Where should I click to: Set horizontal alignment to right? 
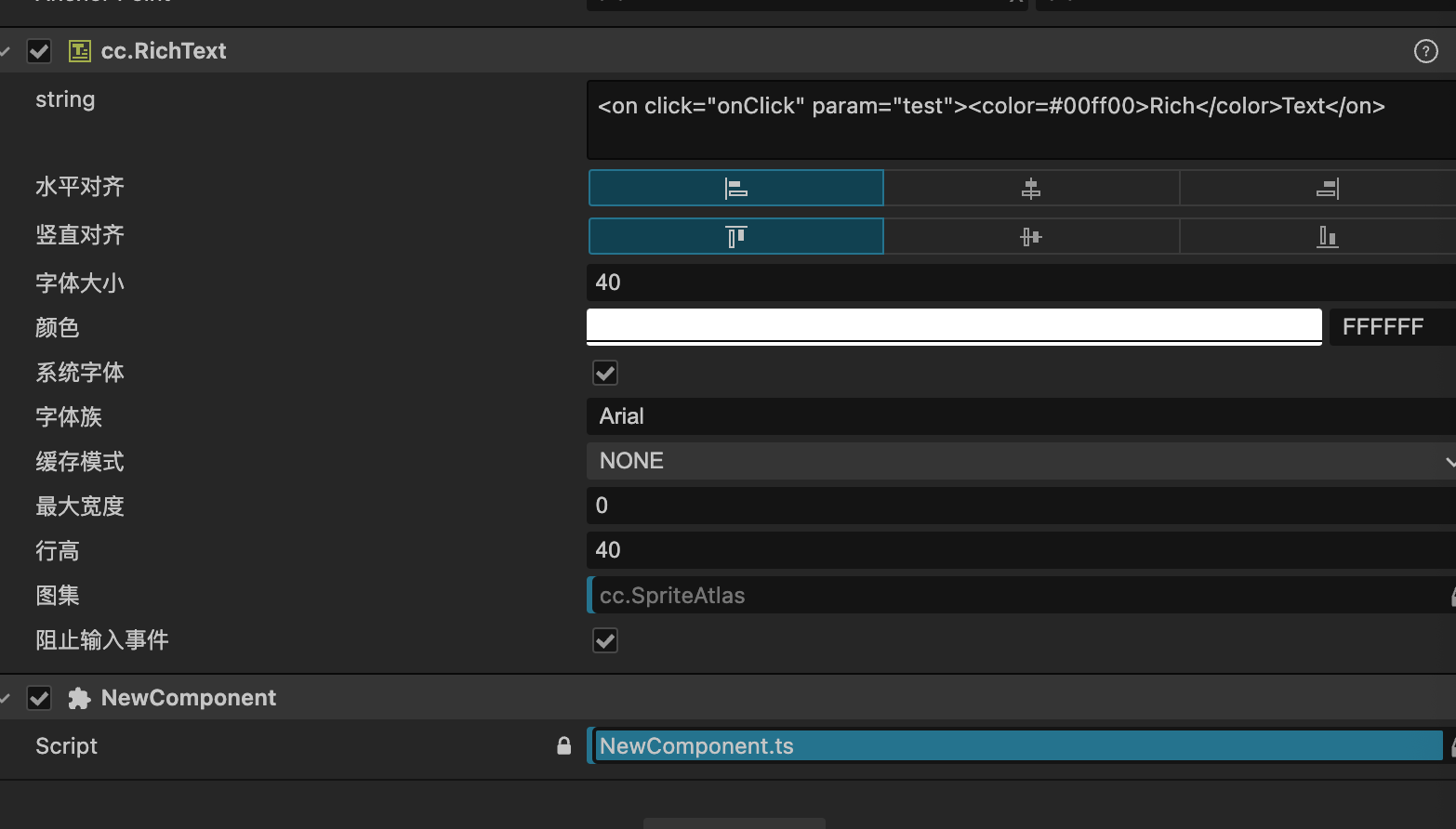[1327, 188]
